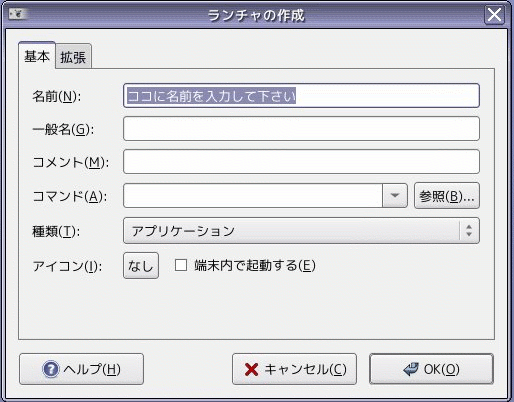Enable 端末内で起動する checkbox
Viewport: 514px width, 402px height.
point(181,265)
